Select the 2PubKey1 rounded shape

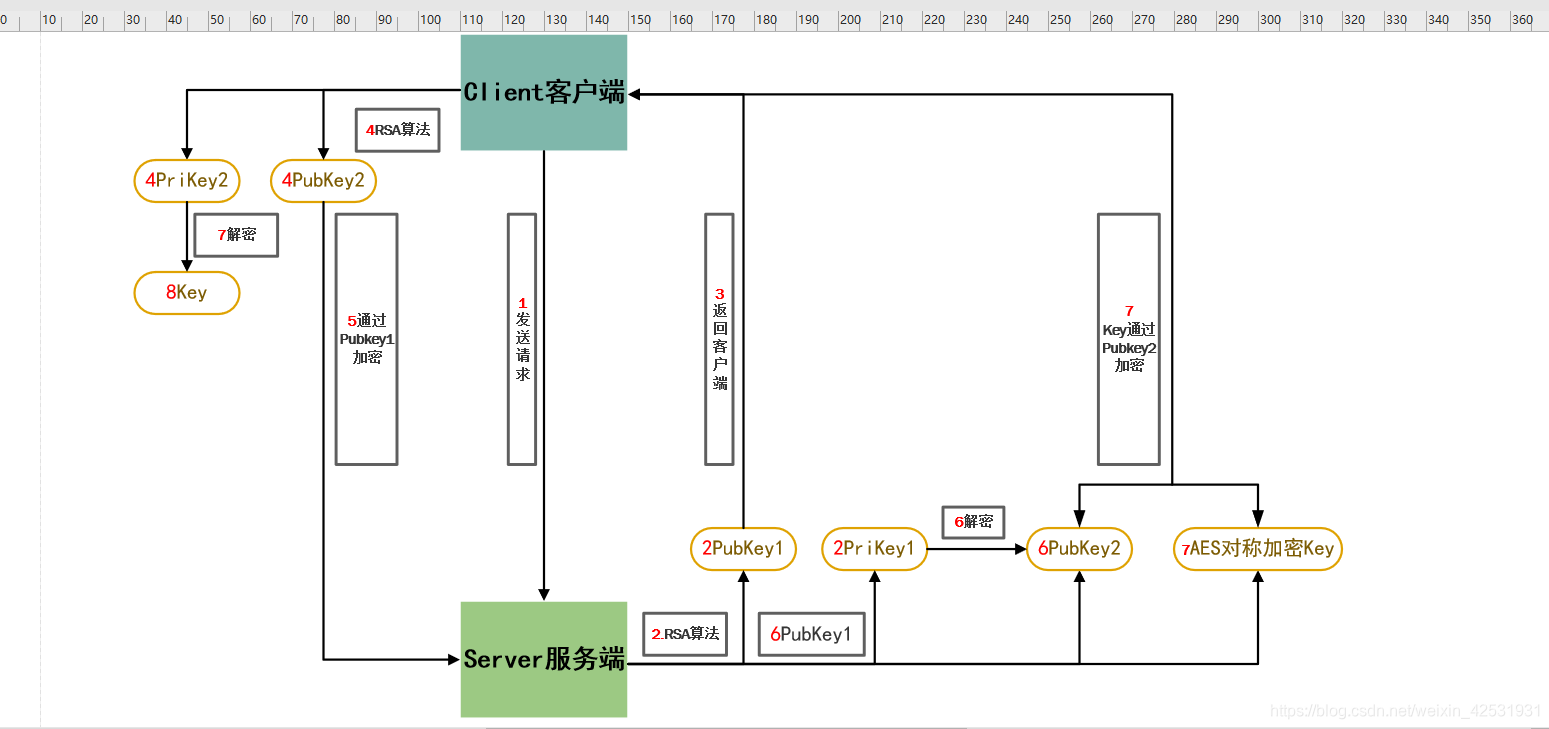(743, 549)
